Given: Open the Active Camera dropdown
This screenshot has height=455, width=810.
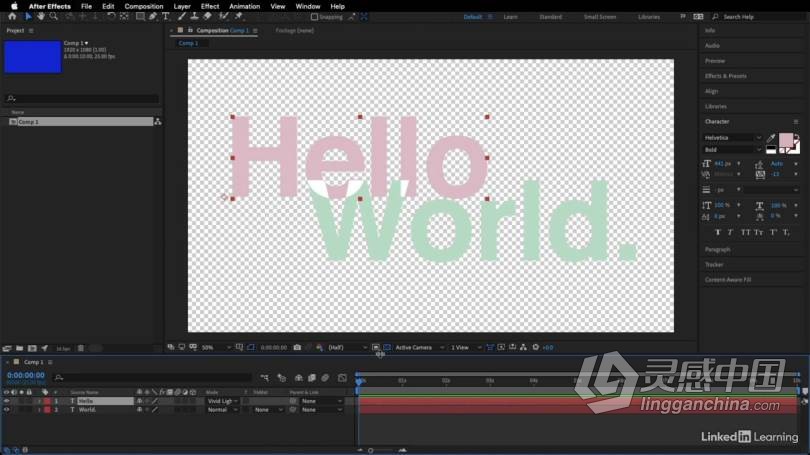Looking at the screenshot, I should (x=419, y=348).
